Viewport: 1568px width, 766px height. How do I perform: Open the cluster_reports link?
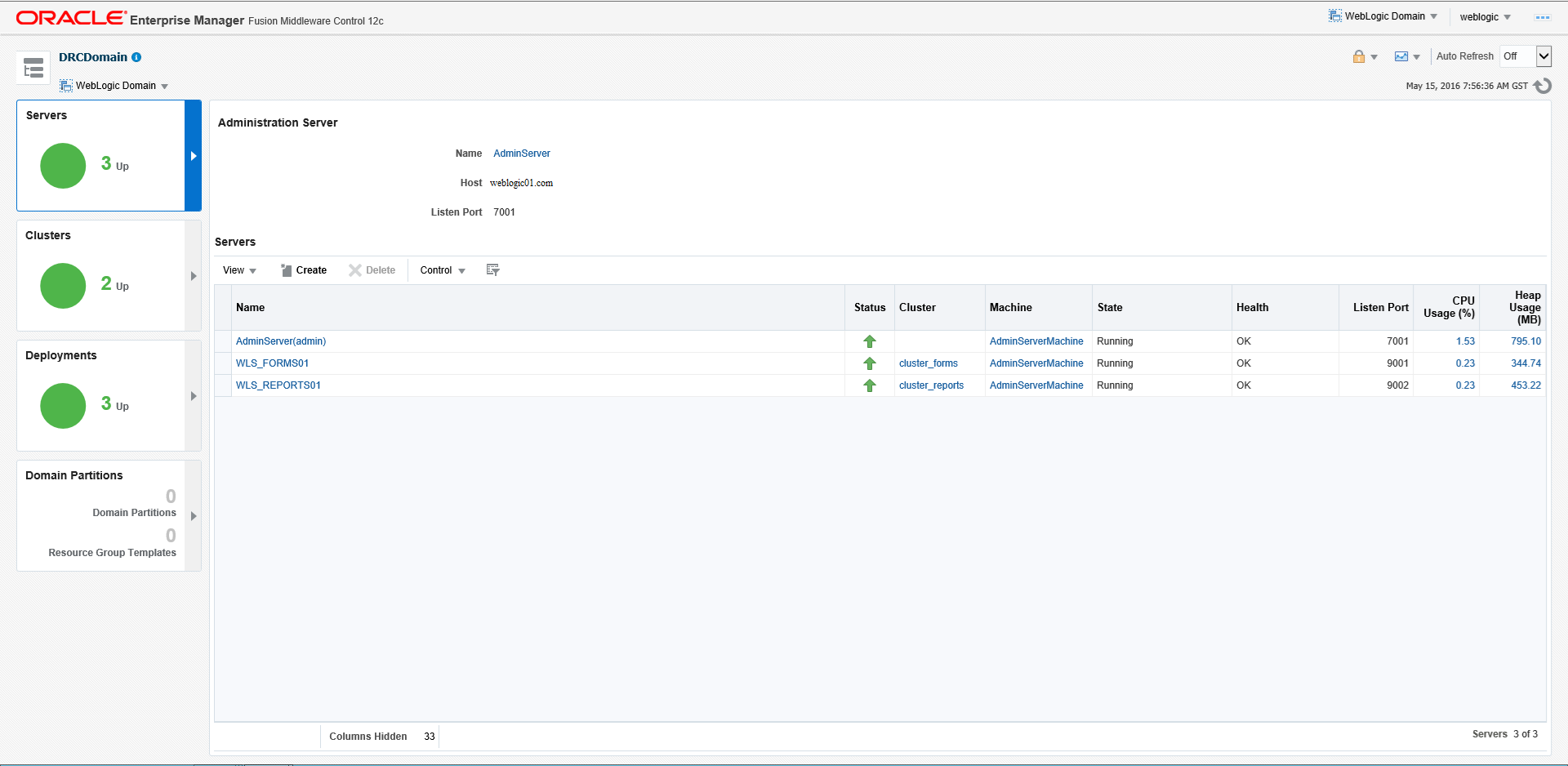point(931,385)
